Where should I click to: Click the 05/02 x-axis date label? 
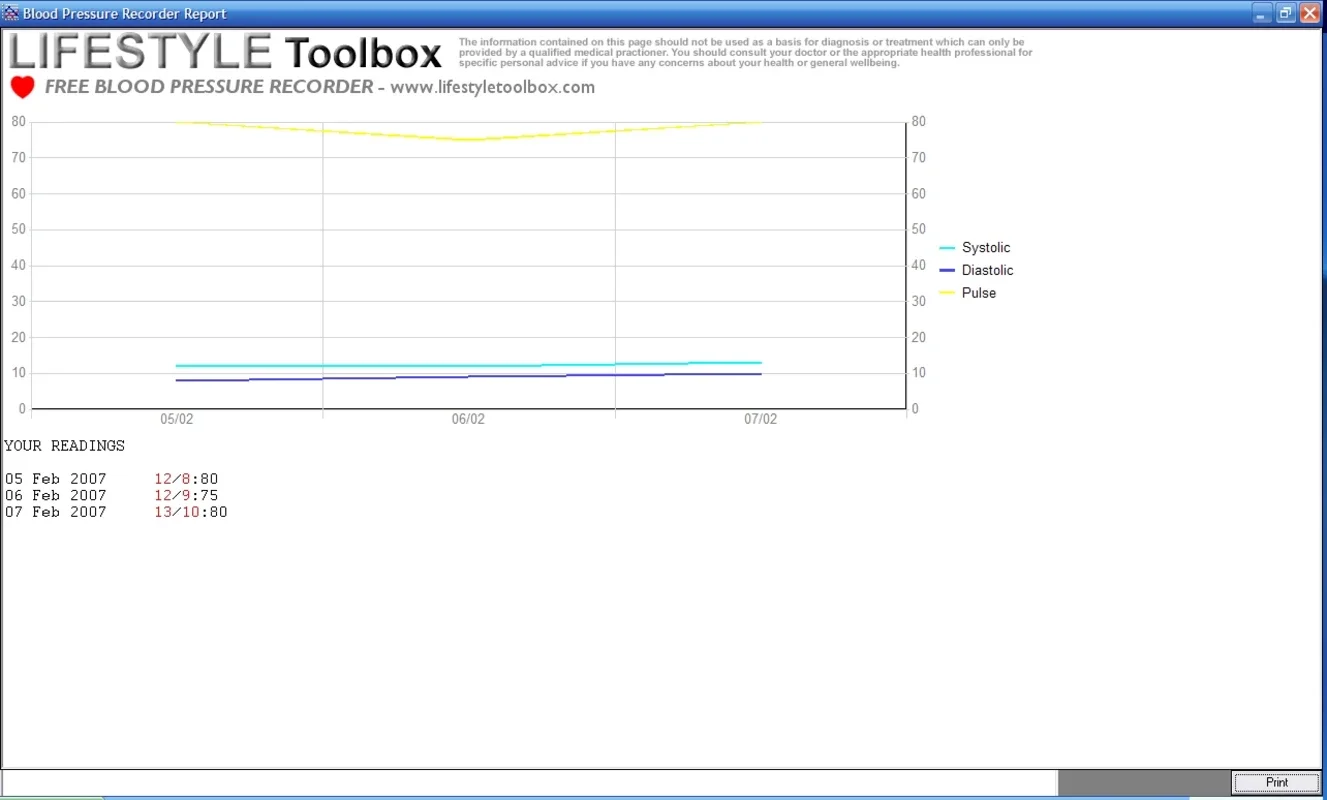point(177,419)
